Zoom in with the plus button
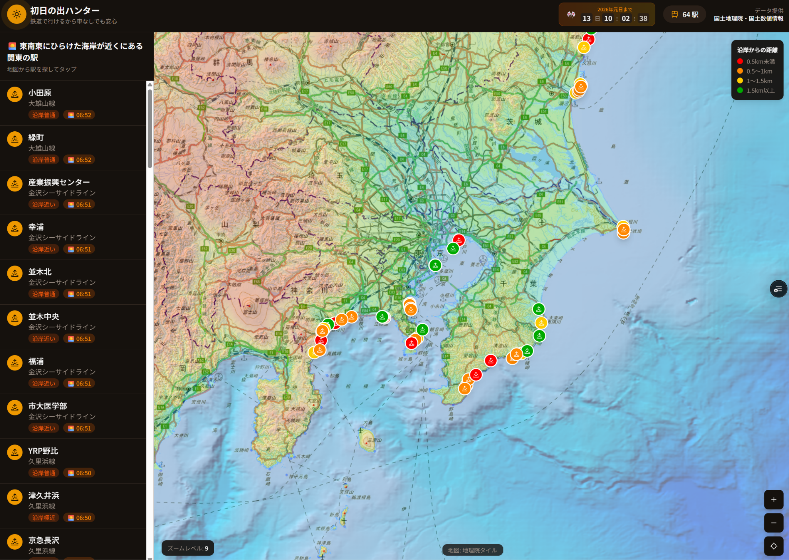The width and height of the screenshot is (789, 560). click(x=773, y=499)
